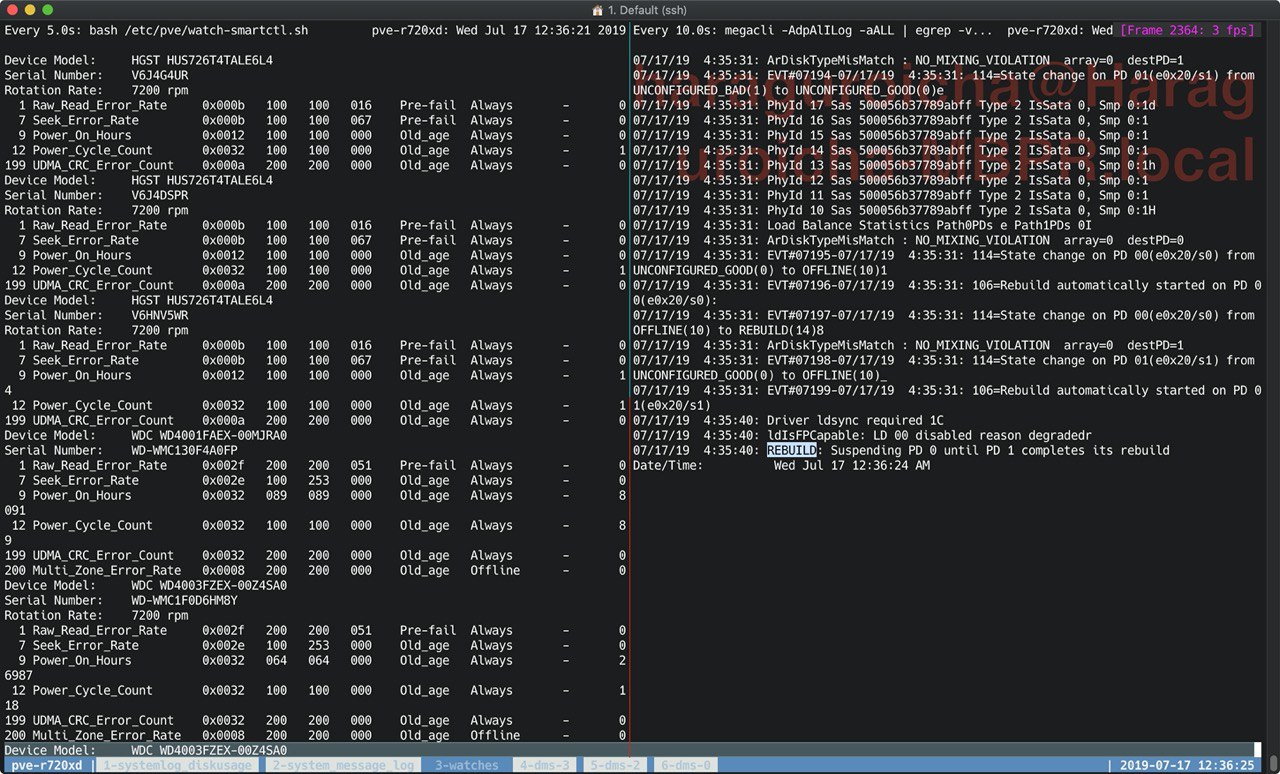
Task: Click the 'PhyId 16' log line
Action: pyautogui.click(x=890, y=120)
